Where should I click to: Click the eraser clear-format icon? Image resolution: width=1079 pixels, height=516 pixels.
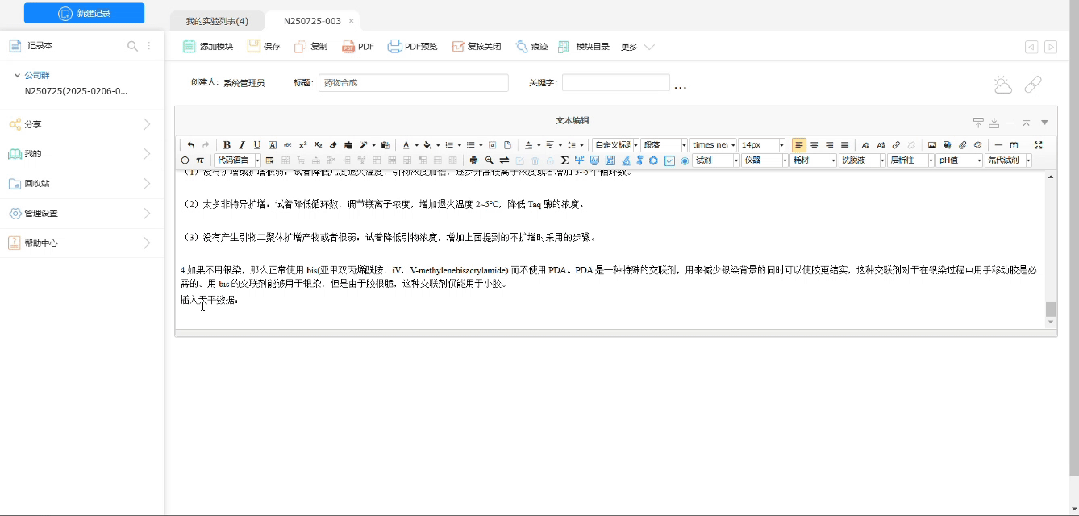(333, 145)
